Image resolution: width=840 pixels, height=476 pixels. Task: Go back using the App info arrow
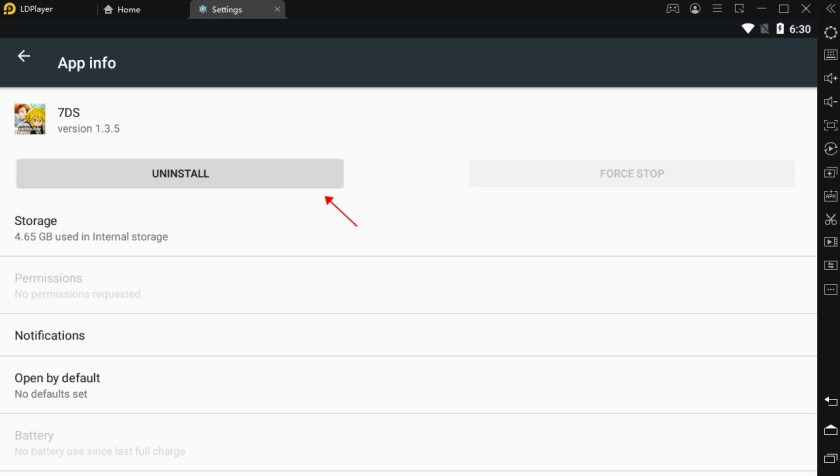click(24, 56)
